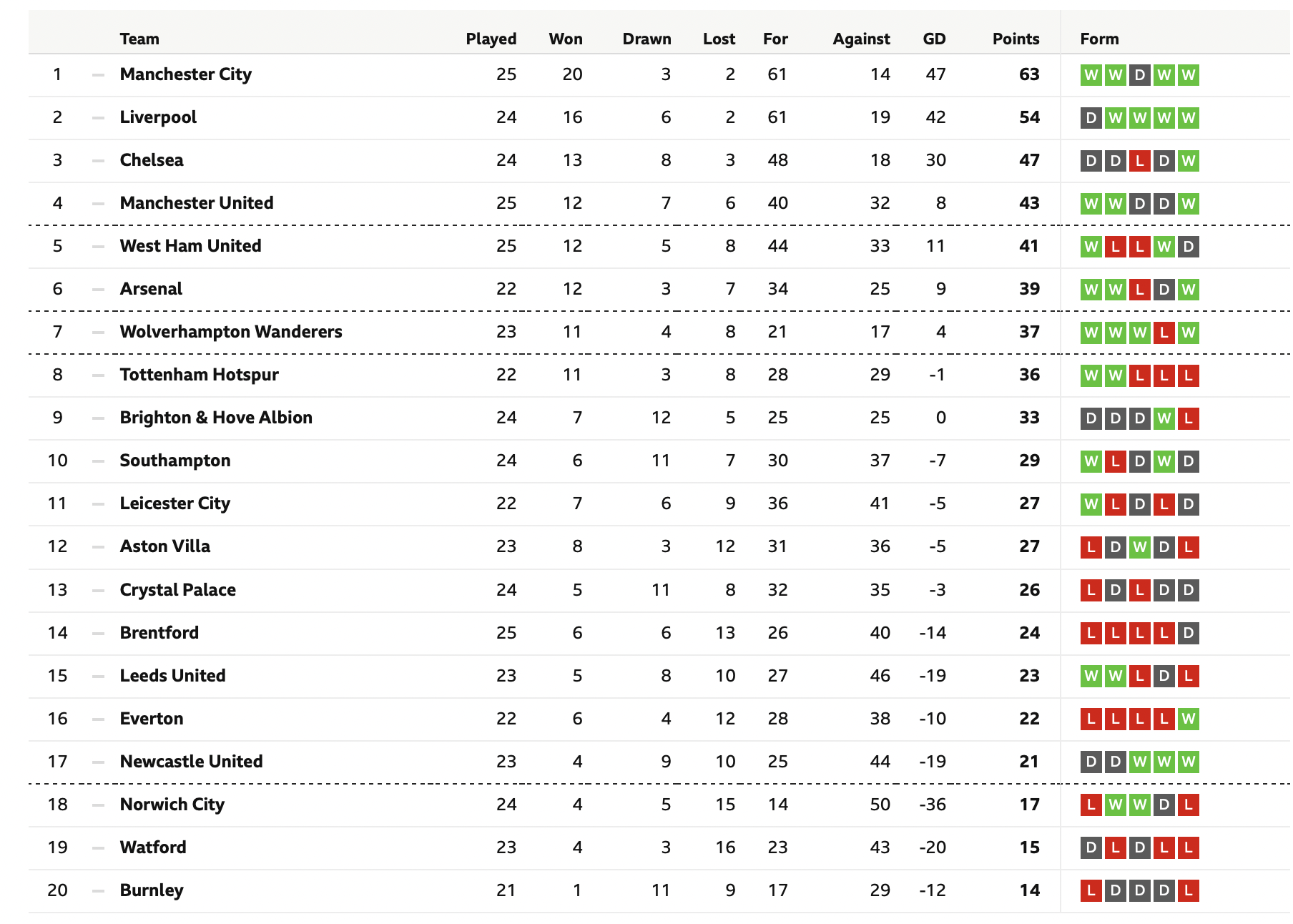Click Everton's green W form badge
This screenshot has width=1293, height=924.
[x=1189, y=719]
